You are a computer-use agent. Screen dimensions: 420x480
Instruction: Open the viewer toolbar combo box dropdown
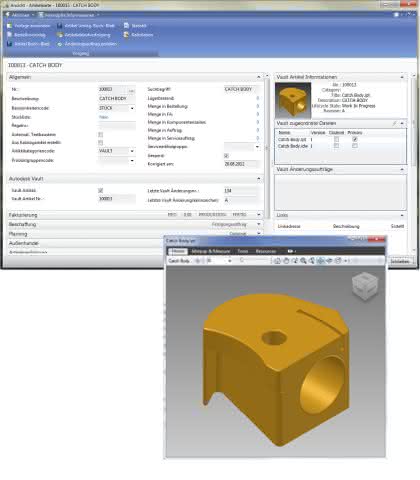coord(230,261)
